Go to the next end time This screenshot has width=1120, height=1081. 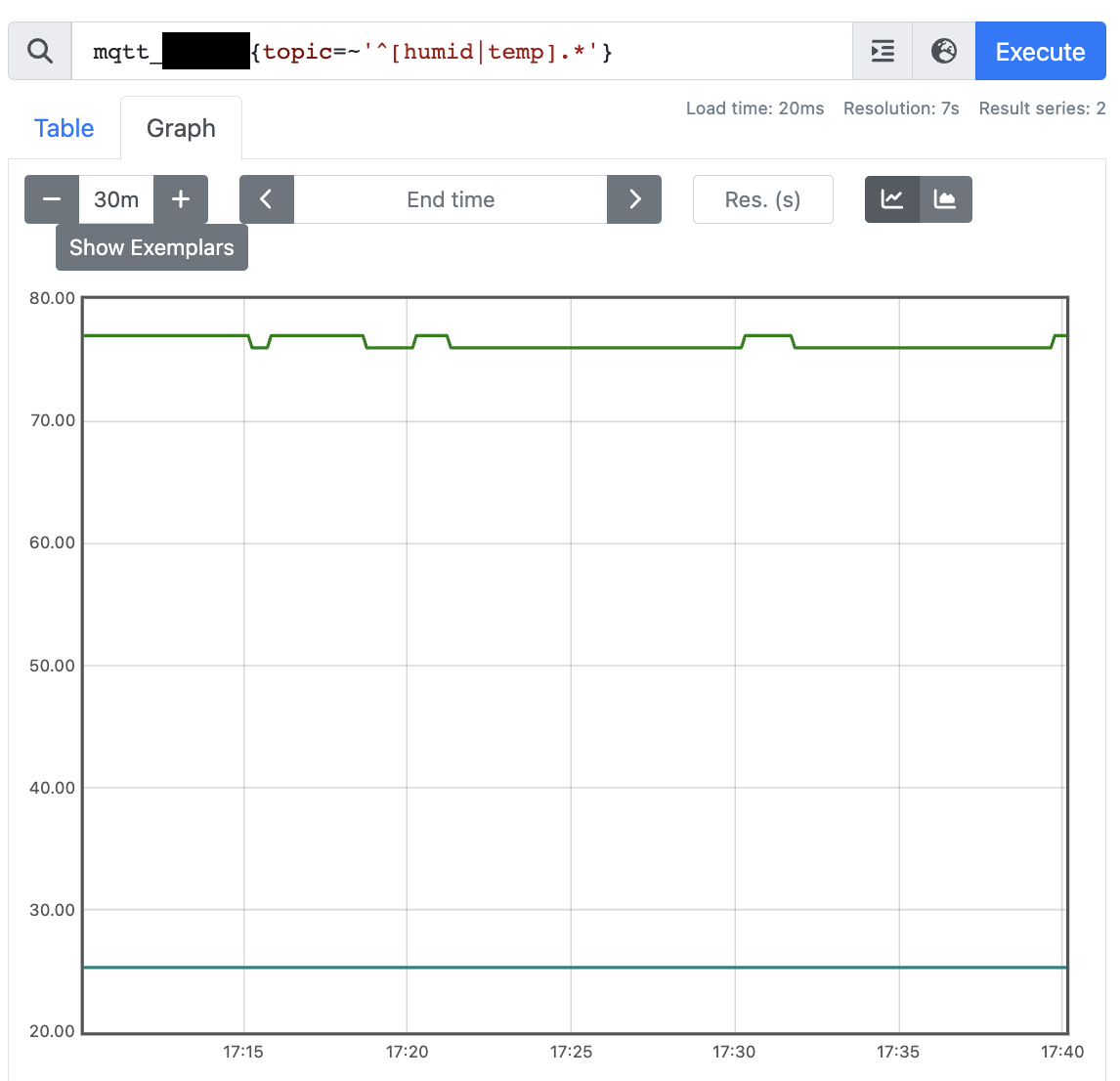point(634,199)
